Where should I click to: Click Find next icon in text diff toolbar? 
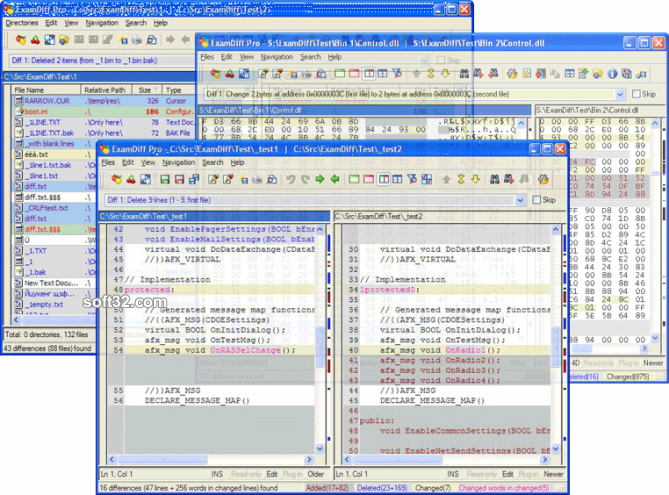pyautogui.click(x=509, y=179)
